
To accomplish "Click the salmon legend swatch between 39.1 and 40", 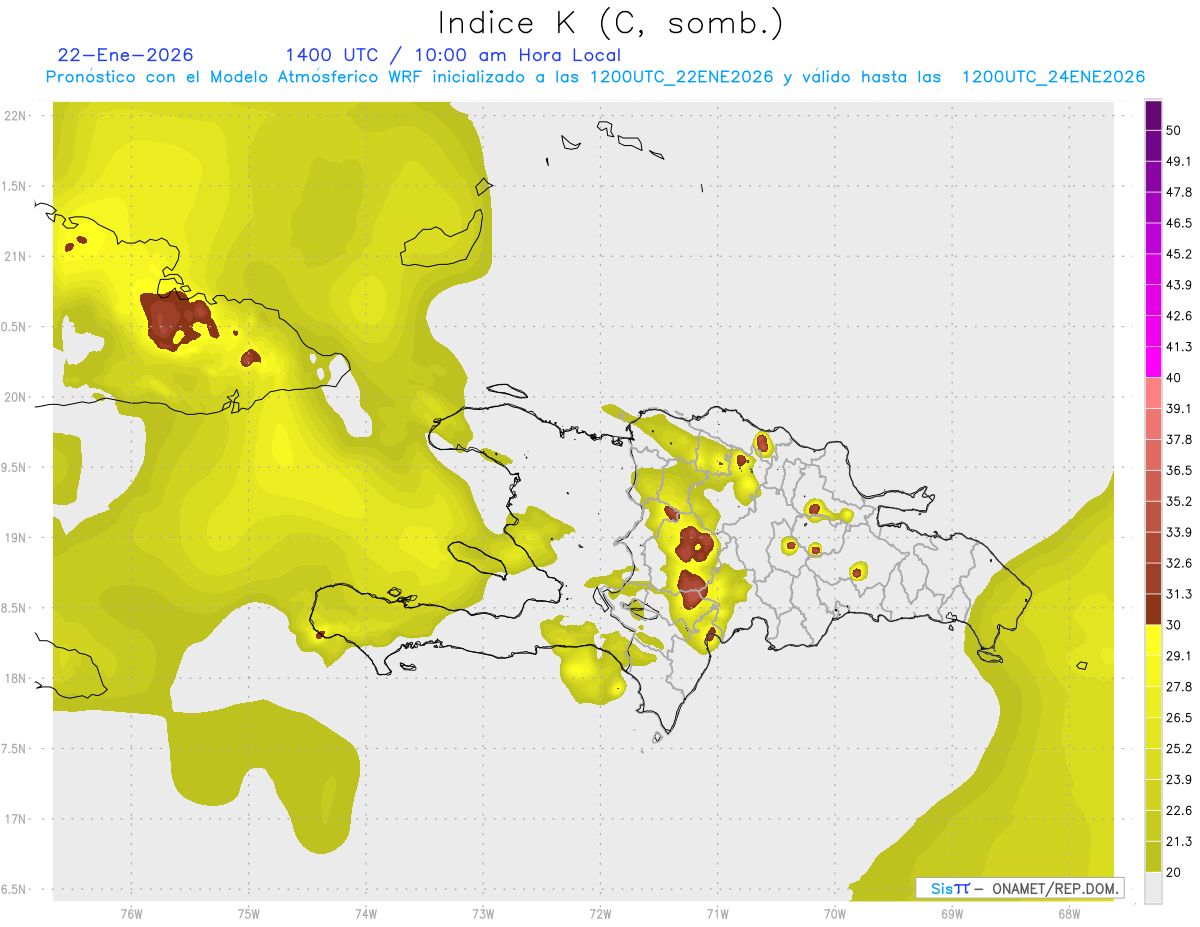I will 1153,393.
